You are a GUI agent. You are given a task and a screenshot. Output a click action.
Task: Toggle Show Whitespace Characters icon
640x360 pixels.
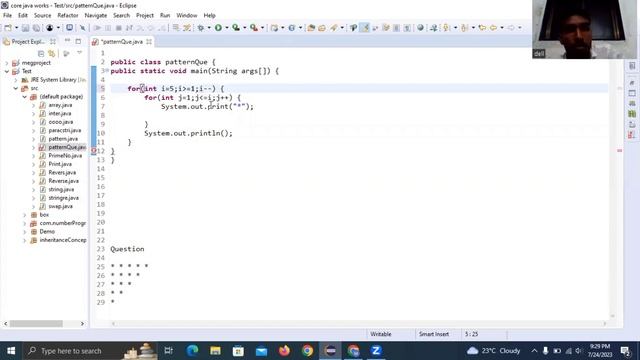(407, 28)
